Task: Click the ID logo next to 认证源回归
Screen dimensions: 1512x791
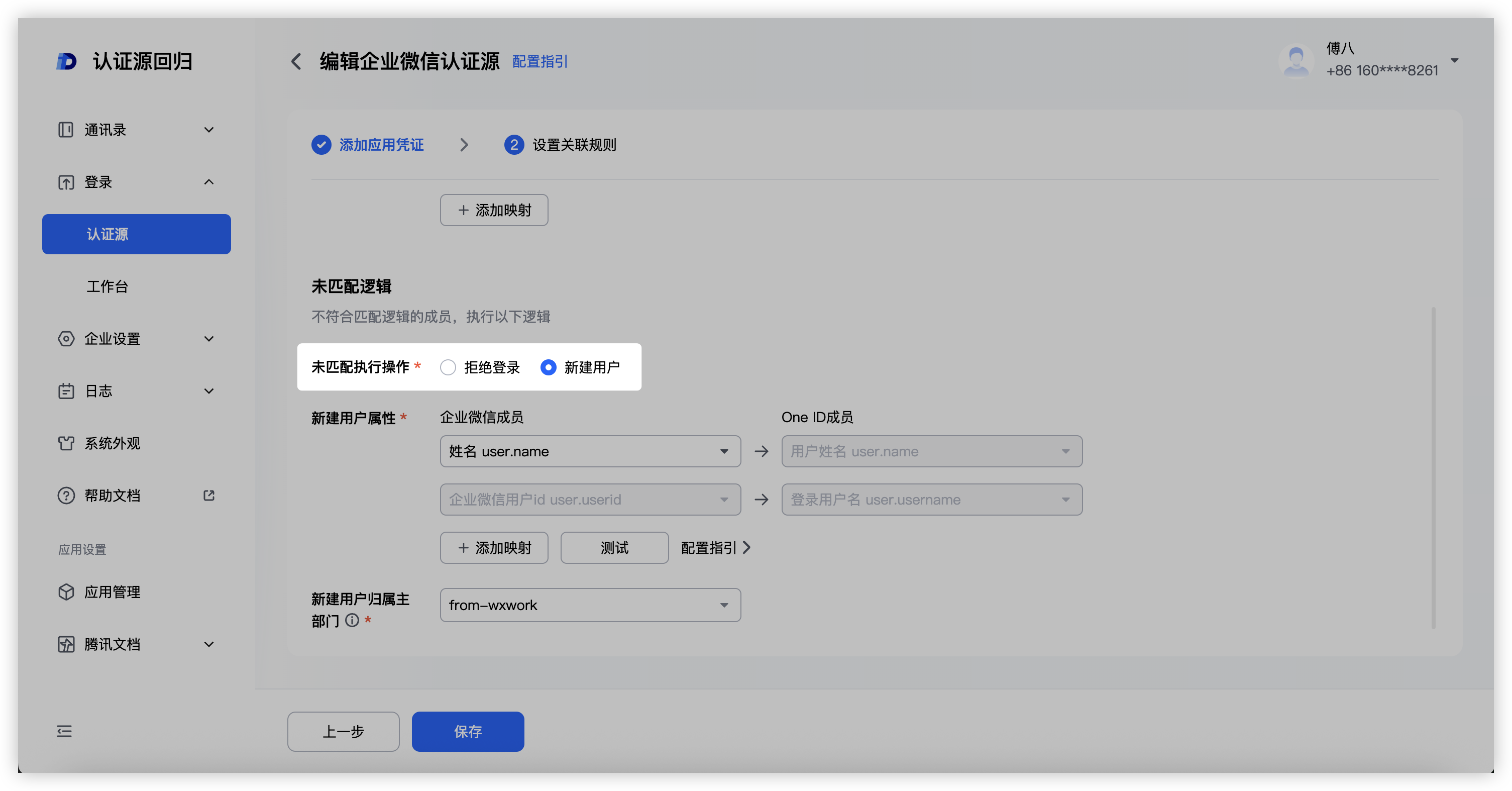Action: [x=66, y=61]
